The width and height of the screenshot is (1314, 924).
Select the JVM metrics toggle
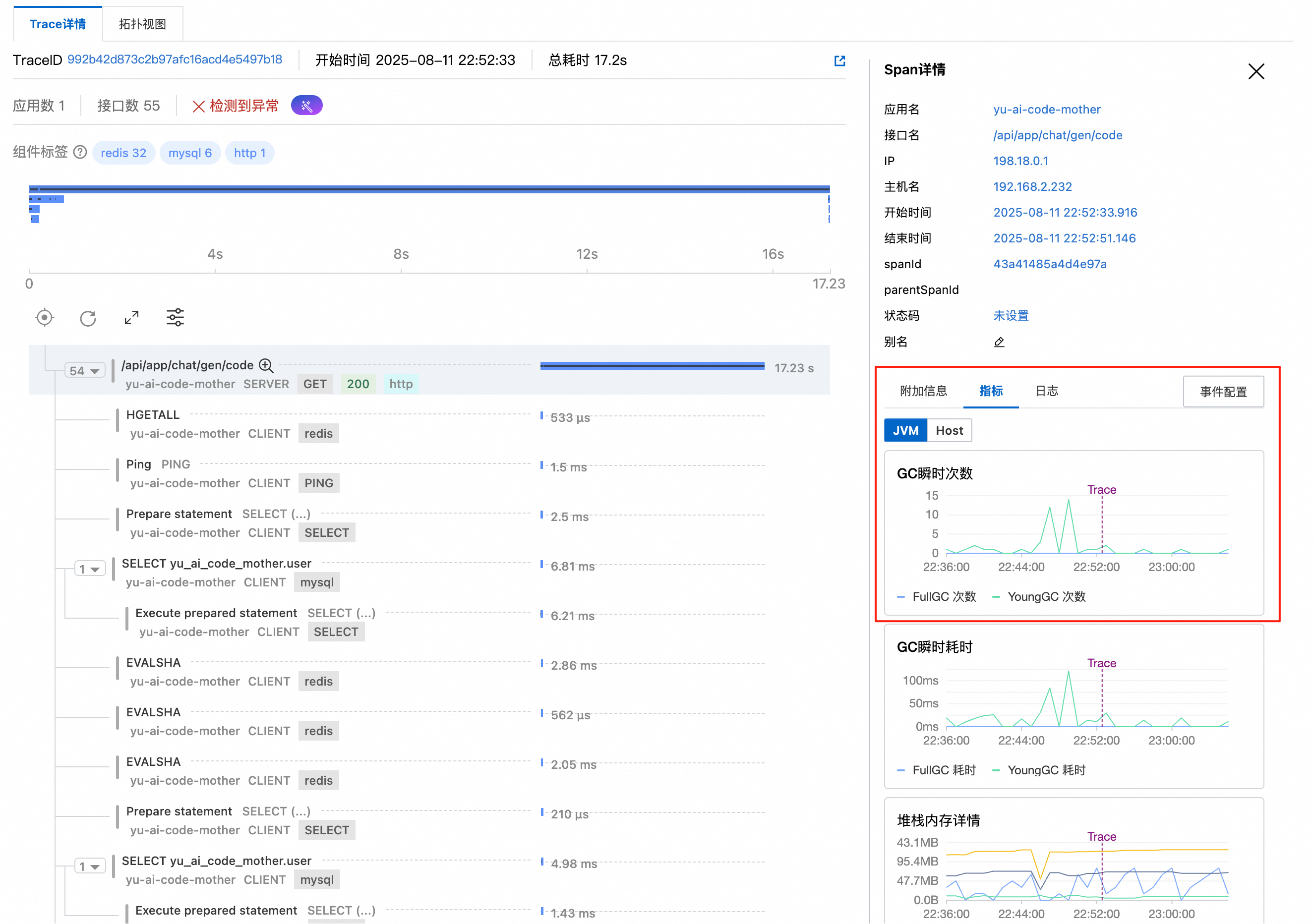905,431
